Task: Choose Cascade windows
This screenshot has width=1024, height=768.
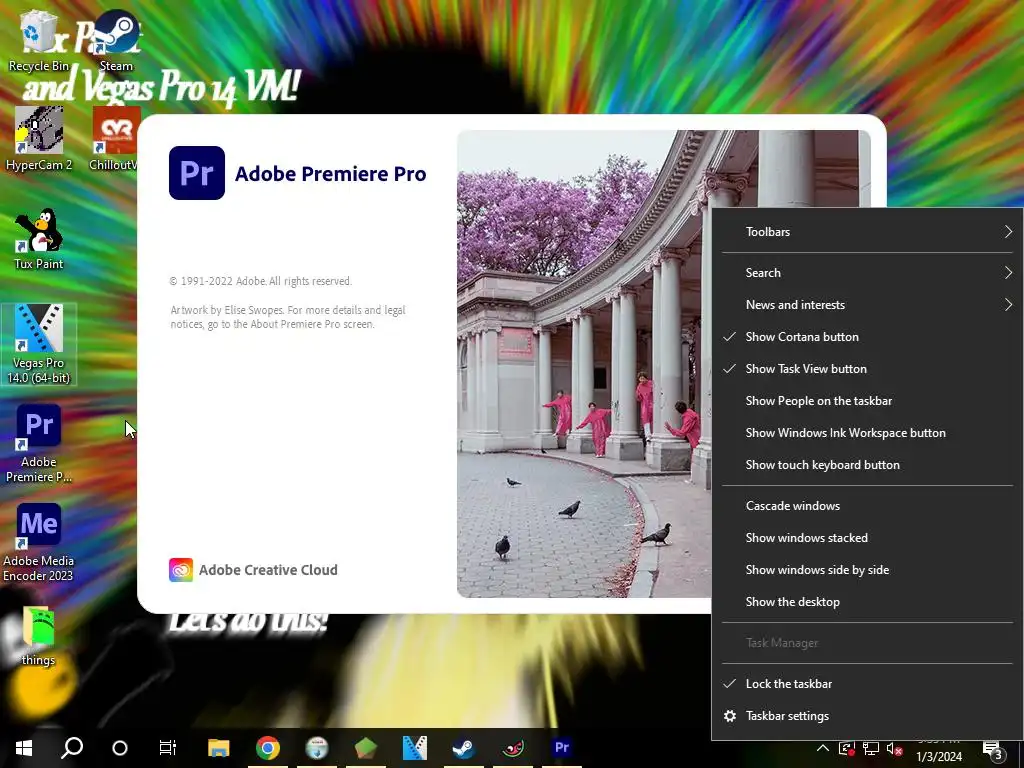Action: click(x=867, y=506)
